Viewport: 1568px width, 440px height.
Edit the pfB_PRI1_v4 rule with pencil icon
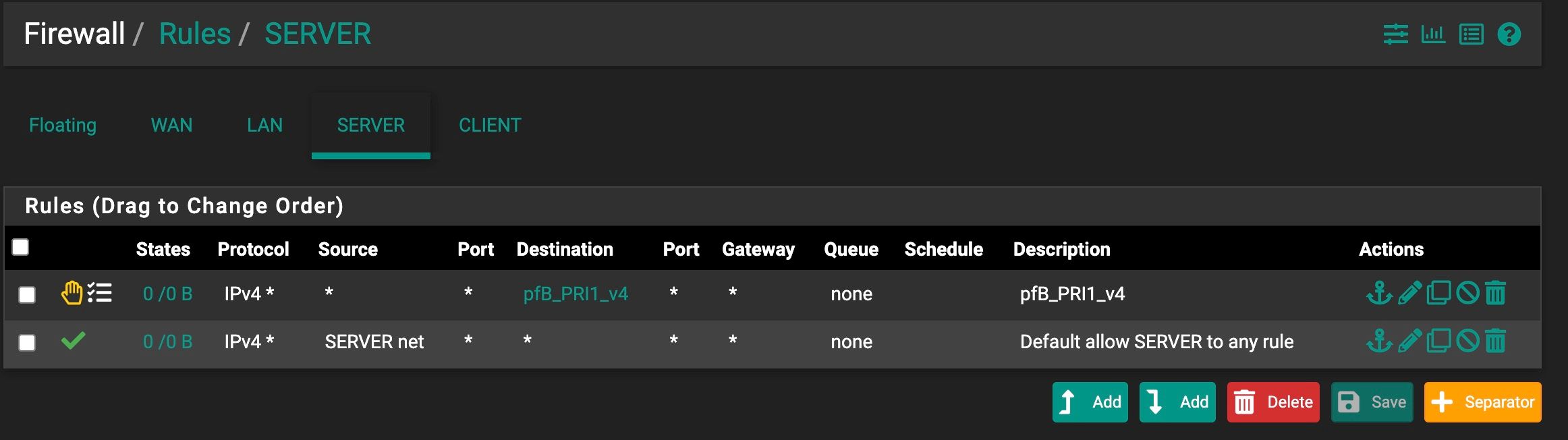[x=1409, y=293]
